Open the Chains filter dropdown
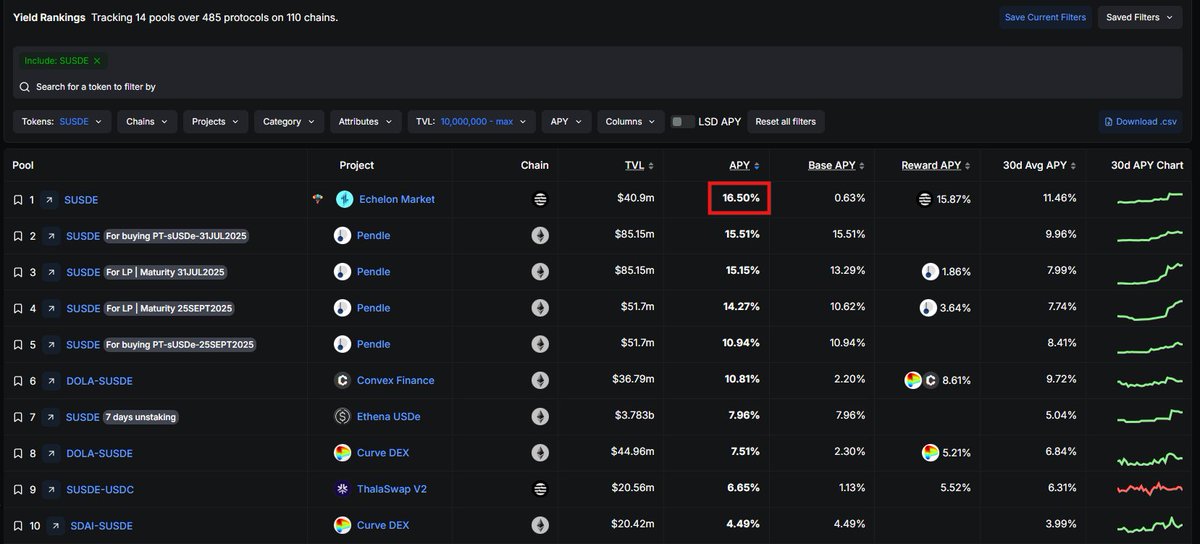 tap(147, 121)
